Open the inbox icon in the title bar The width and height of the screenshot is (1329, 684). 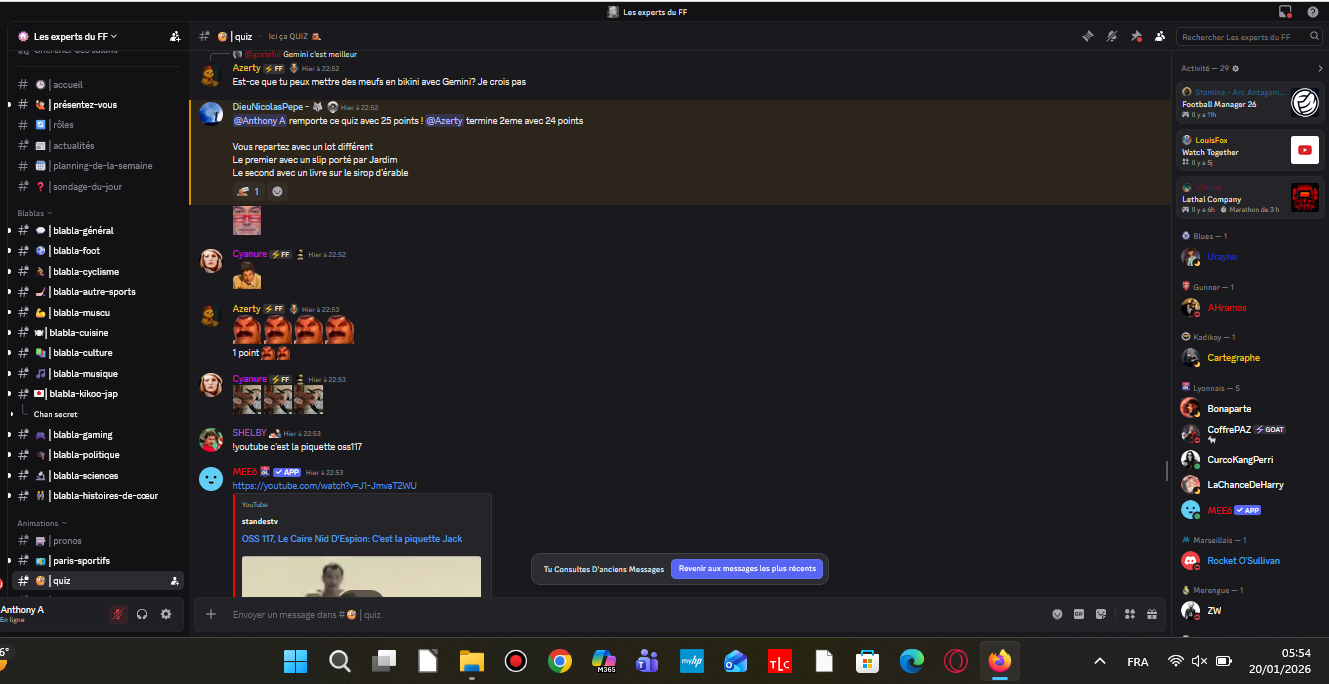pyautogui.click(x=1285, y=12)
